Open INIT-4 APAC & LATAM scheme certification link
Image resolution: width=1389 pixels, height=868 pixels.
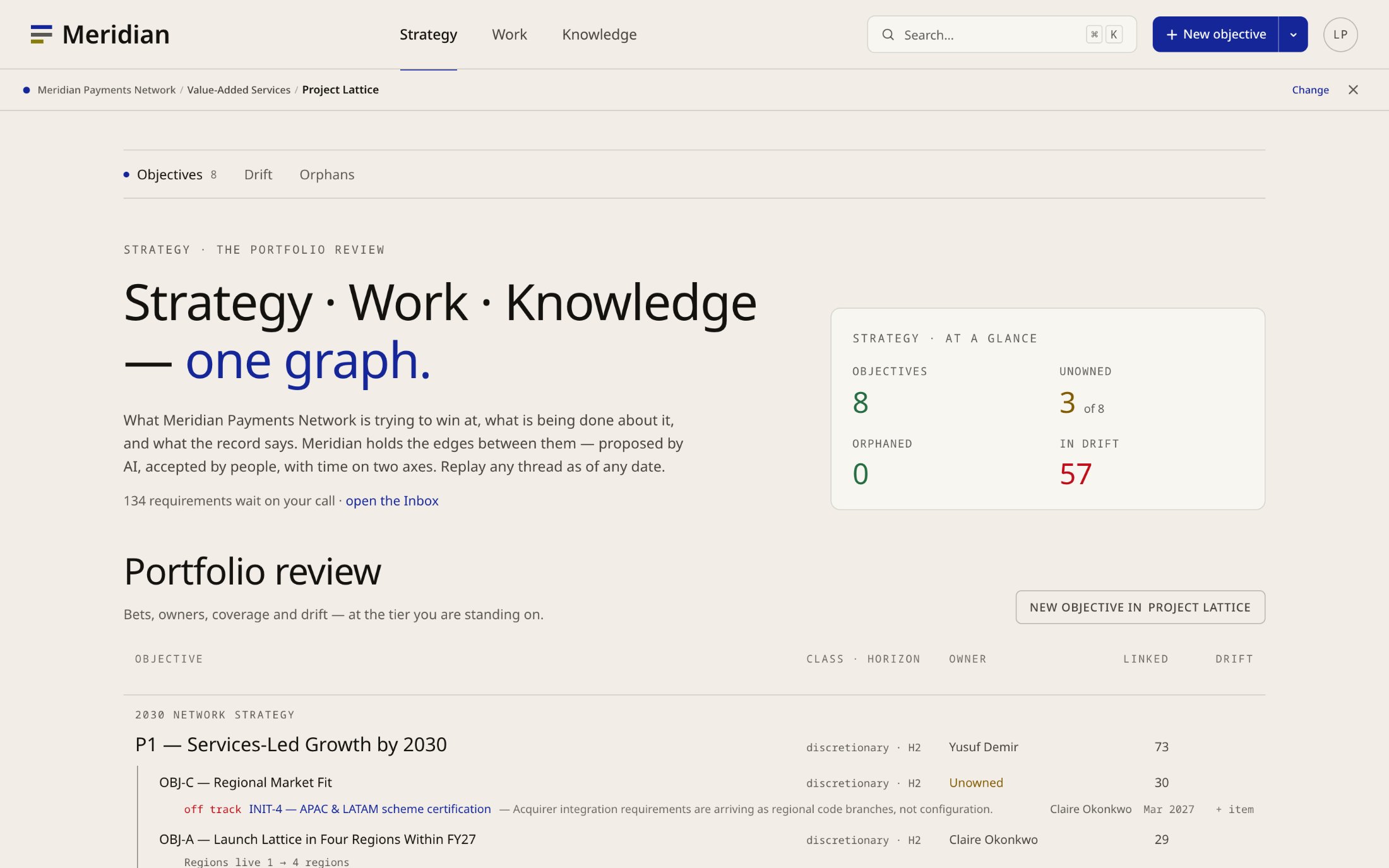(369, 809)
